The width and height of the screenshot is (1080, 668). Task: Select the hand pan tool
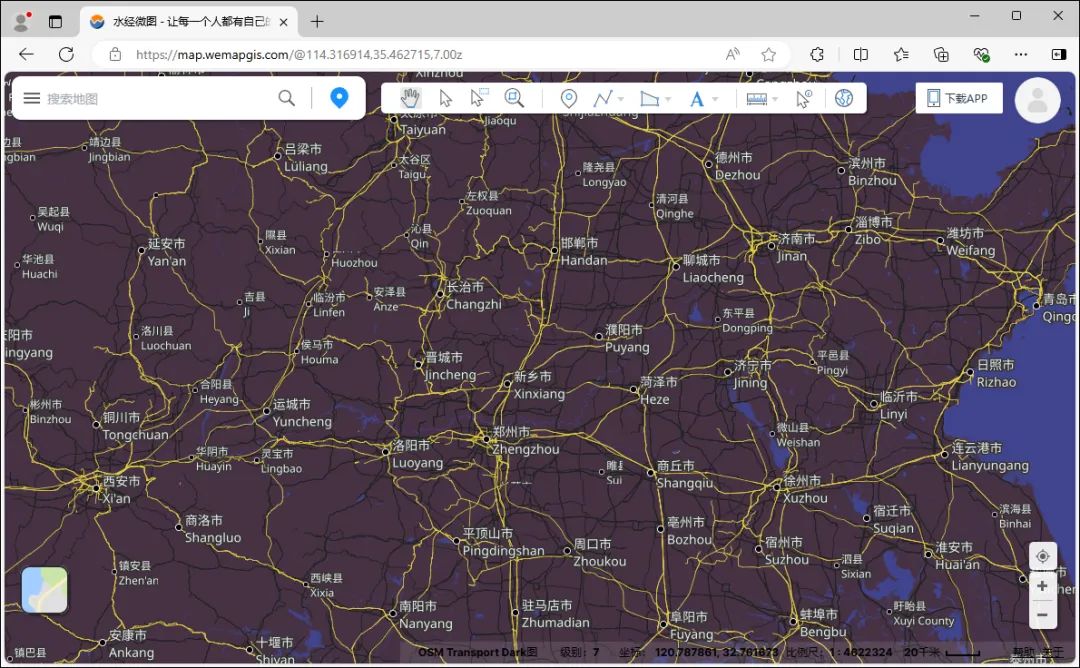tap(410, 98)
